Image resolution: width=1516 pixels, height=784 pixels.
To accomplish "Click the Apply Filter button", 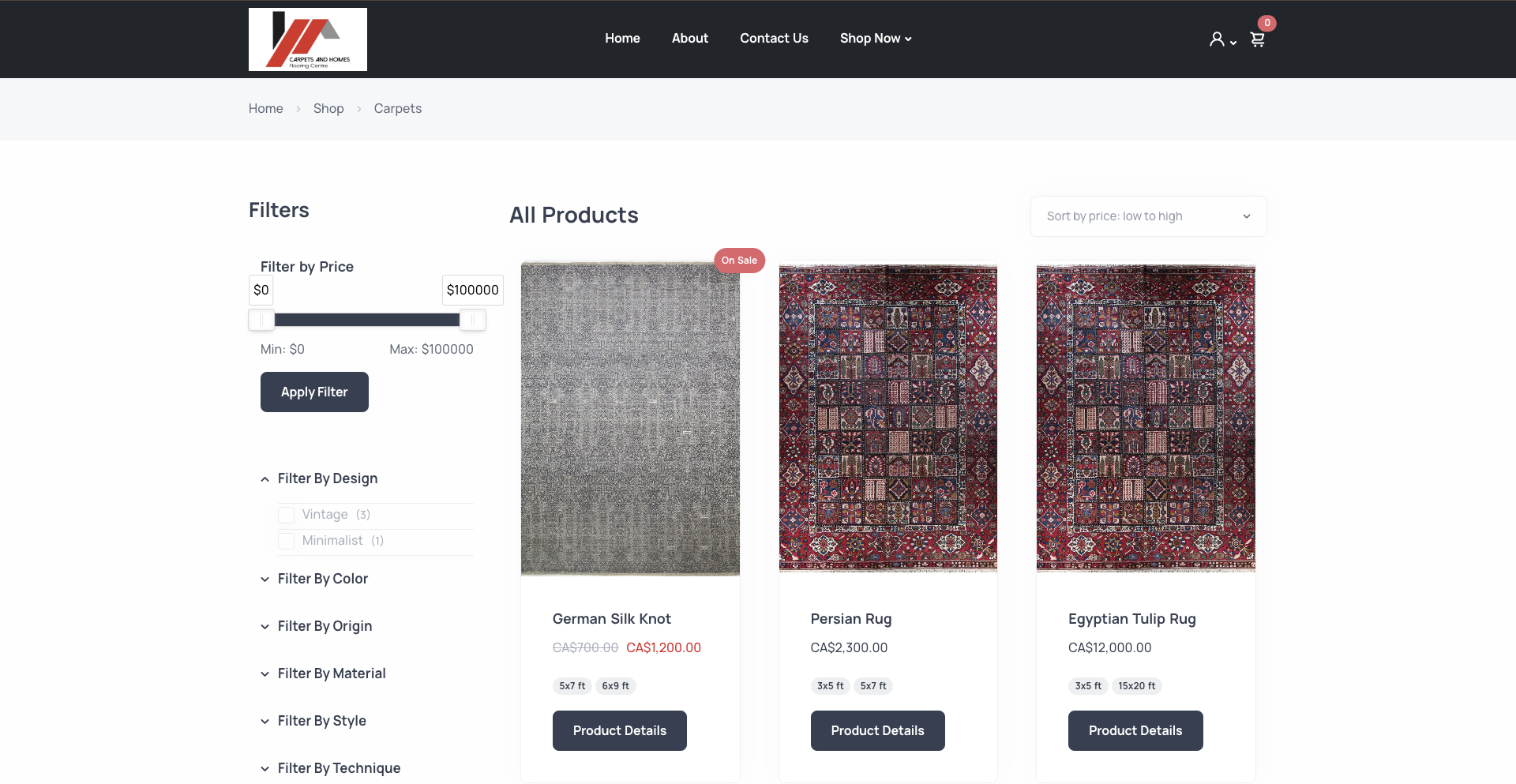I will [314, 392].
